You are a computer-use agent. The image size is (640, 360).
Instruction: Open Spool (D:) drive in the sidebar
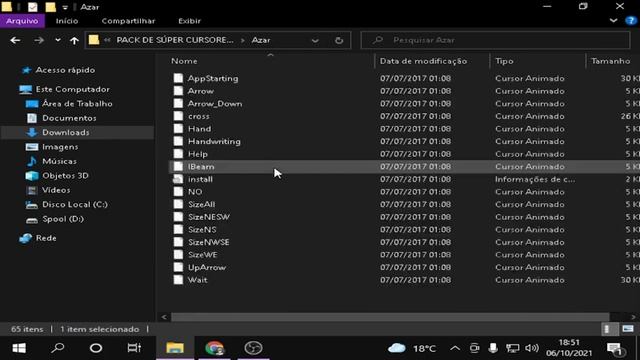click(x=63, y=219)
